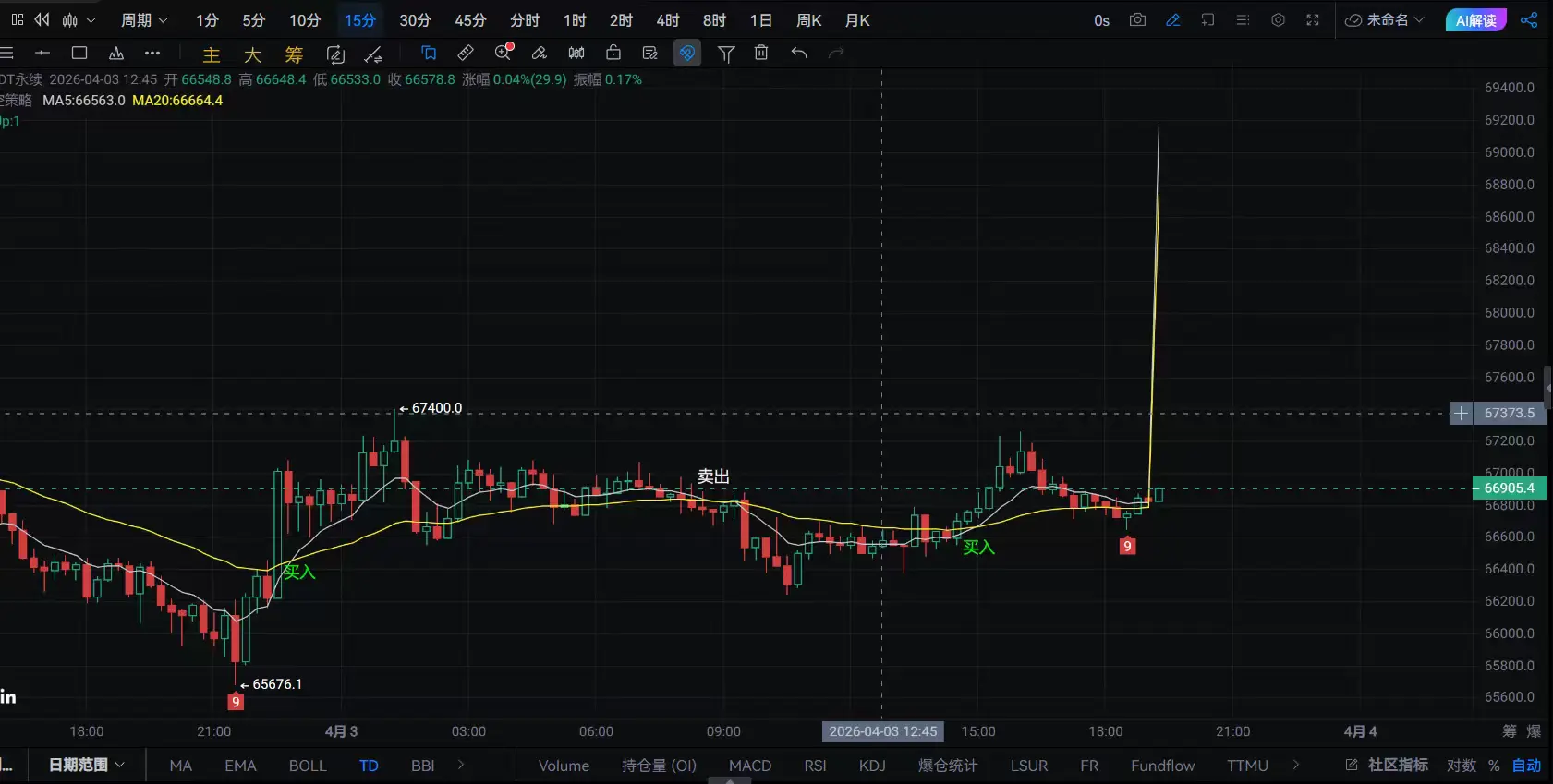Select the 月K monthly timeframe
The height and width of the screenshot is (784, 1553).
tap(856, 19)
